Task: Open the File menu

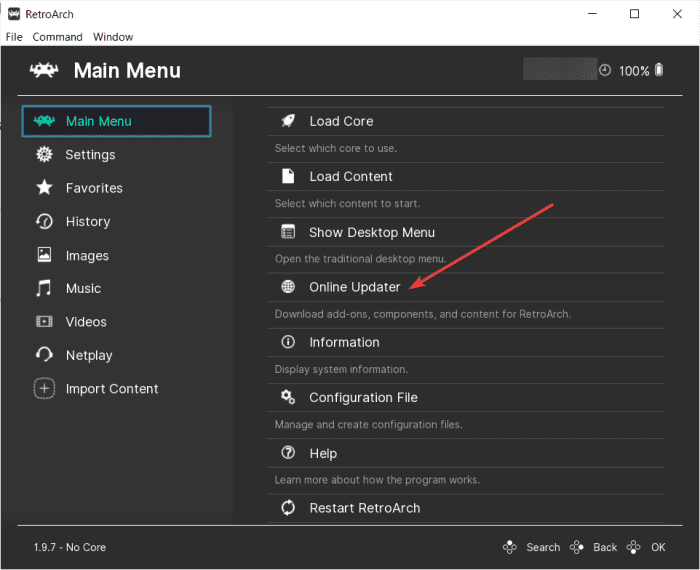Action: click(x=14, y=37)
